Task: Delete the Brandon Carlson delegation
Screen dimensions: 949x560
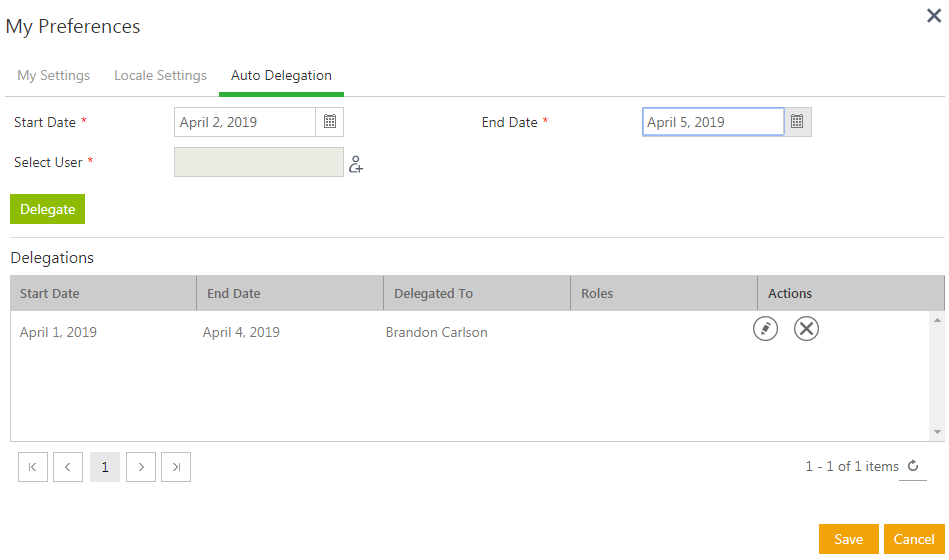Action: [x=806, y=328]
